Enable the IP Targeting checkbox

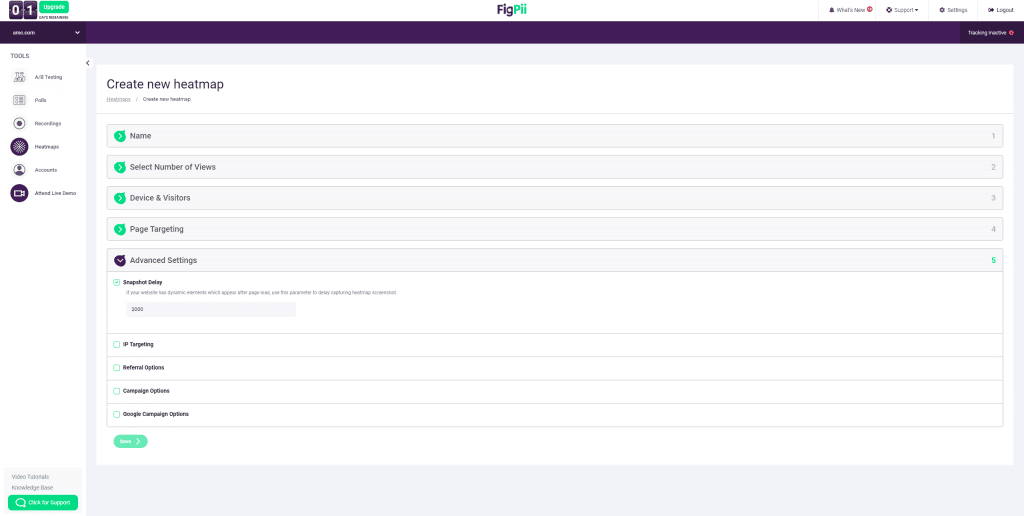(117, 344)
